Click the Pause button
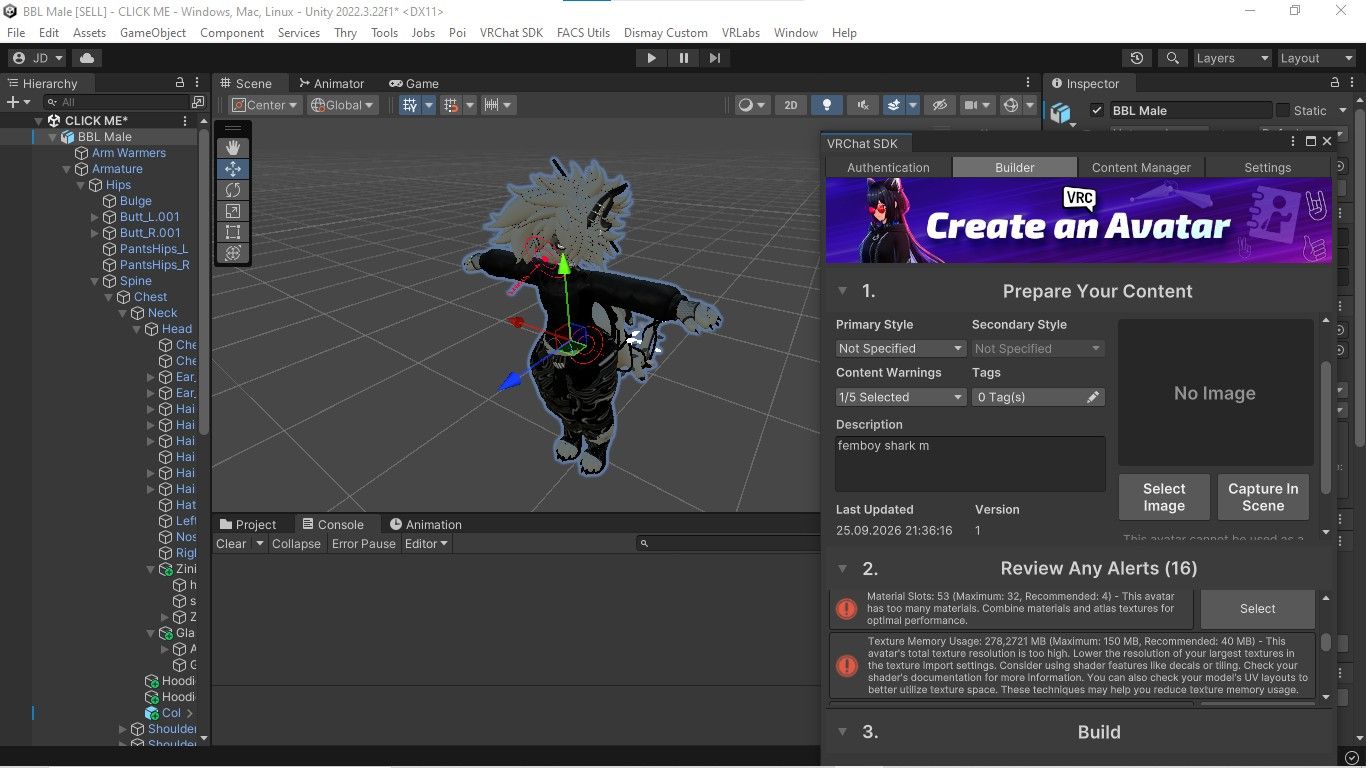 [683, 58]
